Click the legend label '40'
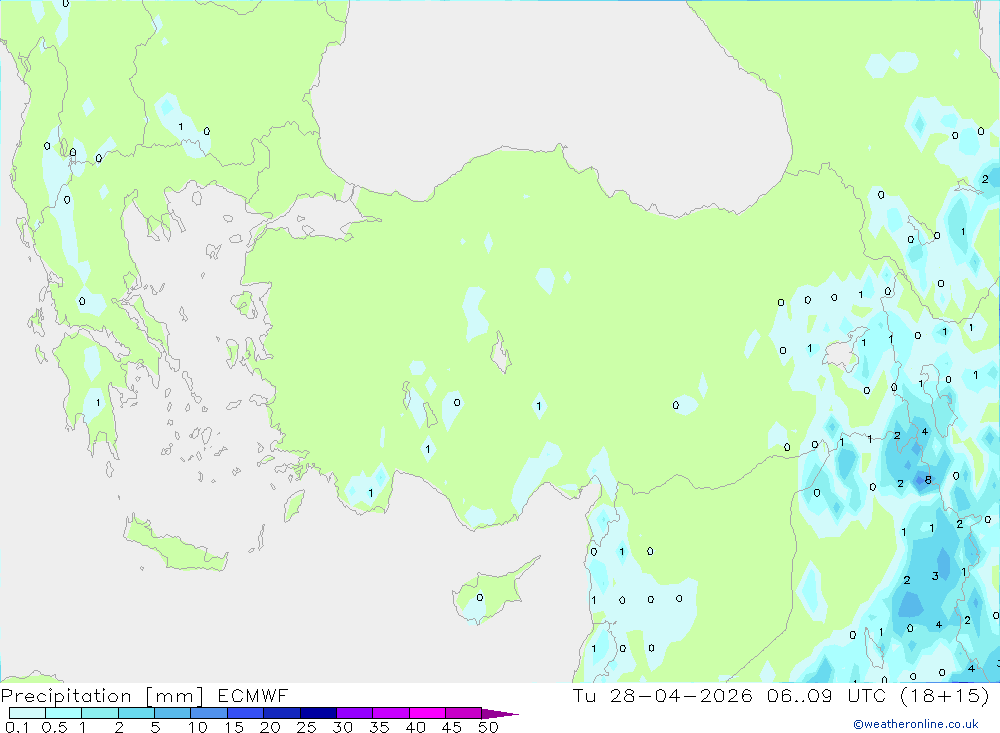Screen dimensions: 1000x733 (416, 727)
